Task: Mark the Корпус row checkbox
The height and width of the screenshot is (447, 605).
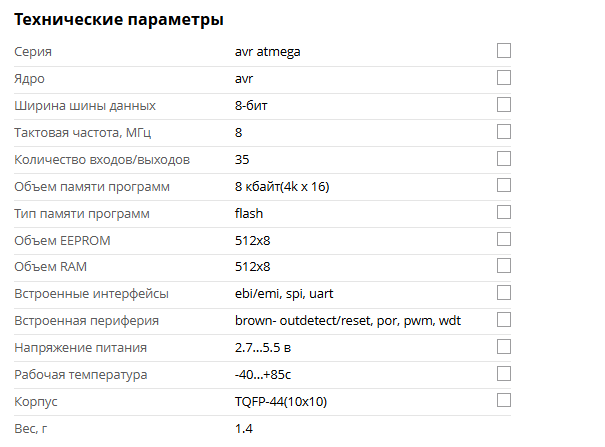Action: point(504,400)
